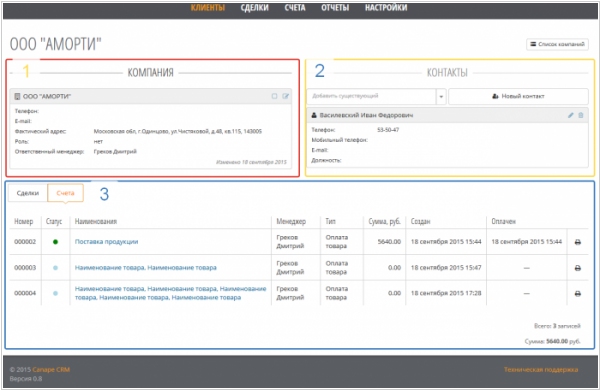Viewport: 600px width, 390px height.
Task: Click the Статус column header
Action: 54,221
